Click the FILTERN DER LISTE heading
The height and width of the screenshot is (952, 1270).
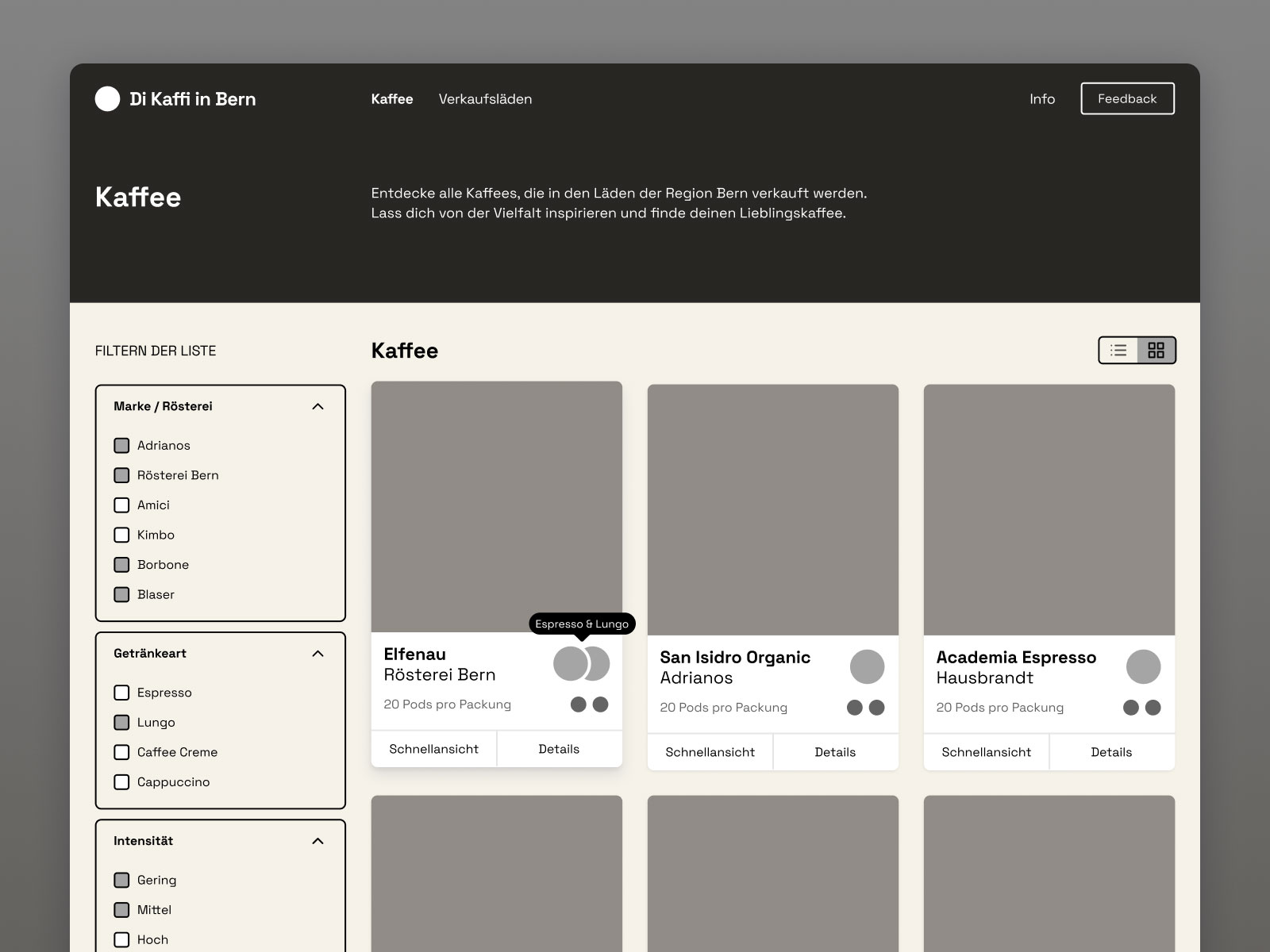click(x=156, y=351)
